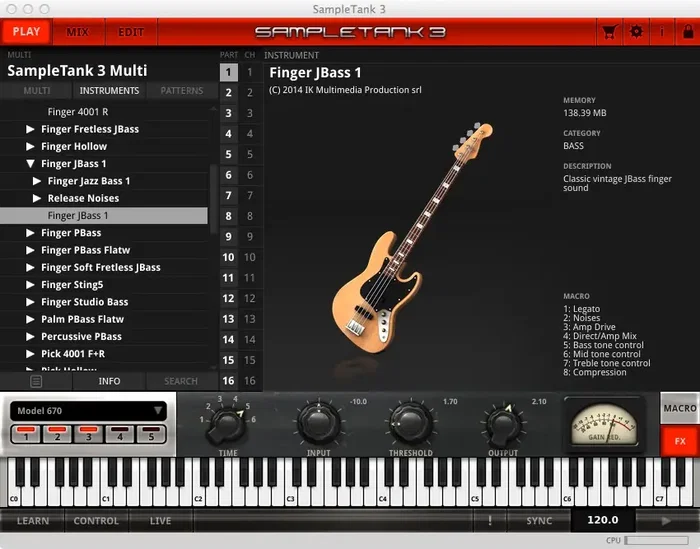Expand Finger Fretless JBass folder

pyautogui.click(x=30, y=129)
